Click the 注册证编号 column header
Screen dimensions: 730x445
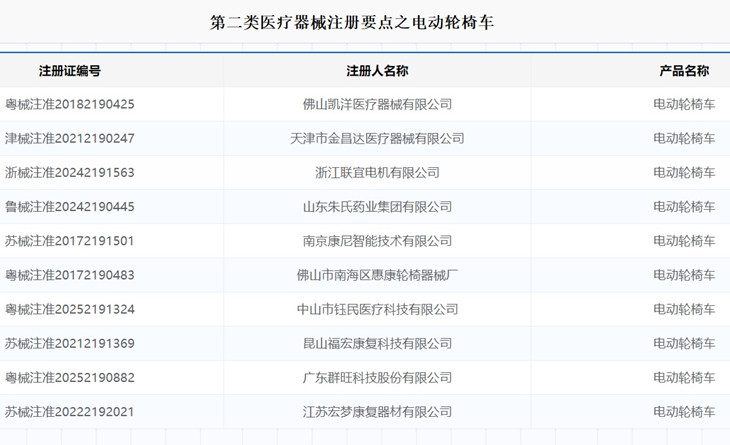coord(70,71)
